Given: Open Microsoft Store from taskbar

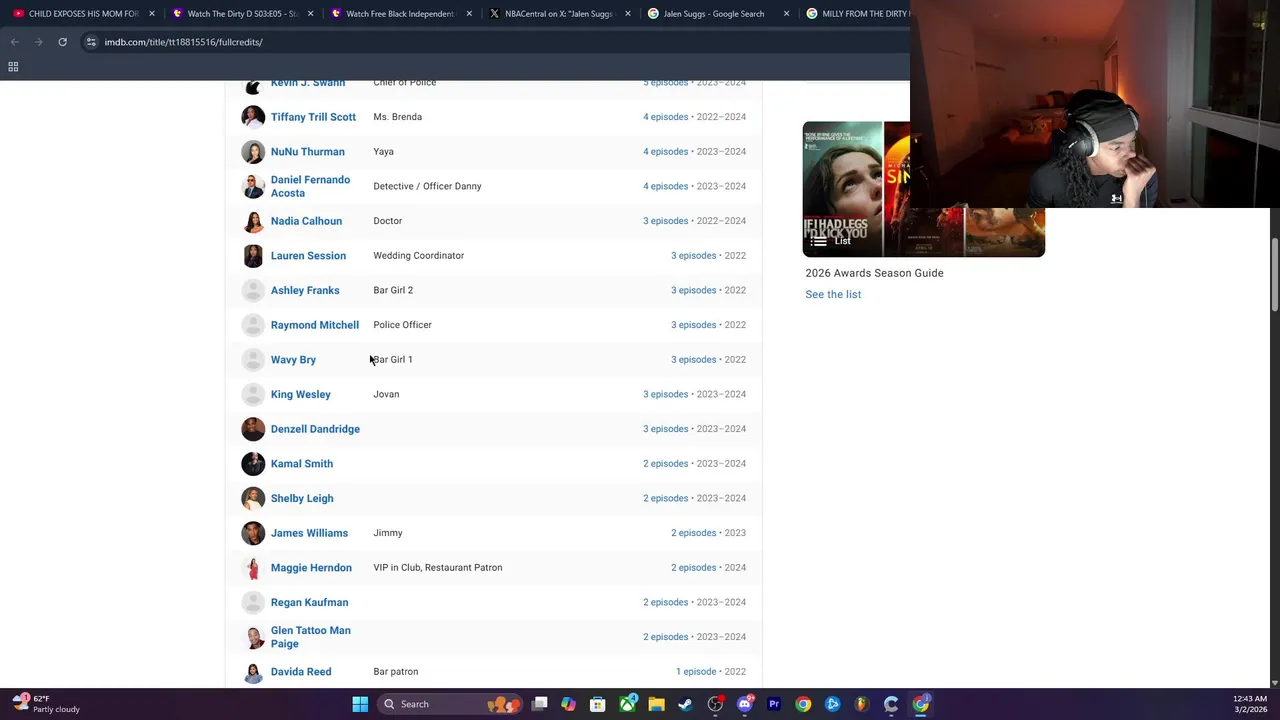Looking at the screenshot, I should point(598,704).
